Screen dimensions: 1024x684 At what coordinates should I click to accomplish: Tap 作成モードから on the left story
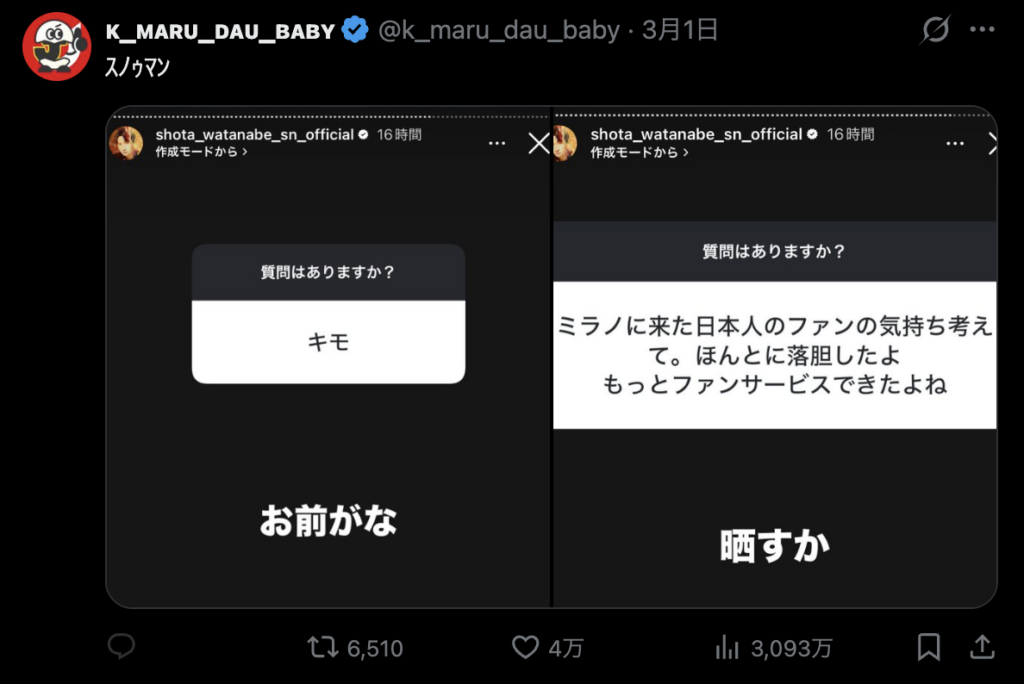[x=201, y=152]
